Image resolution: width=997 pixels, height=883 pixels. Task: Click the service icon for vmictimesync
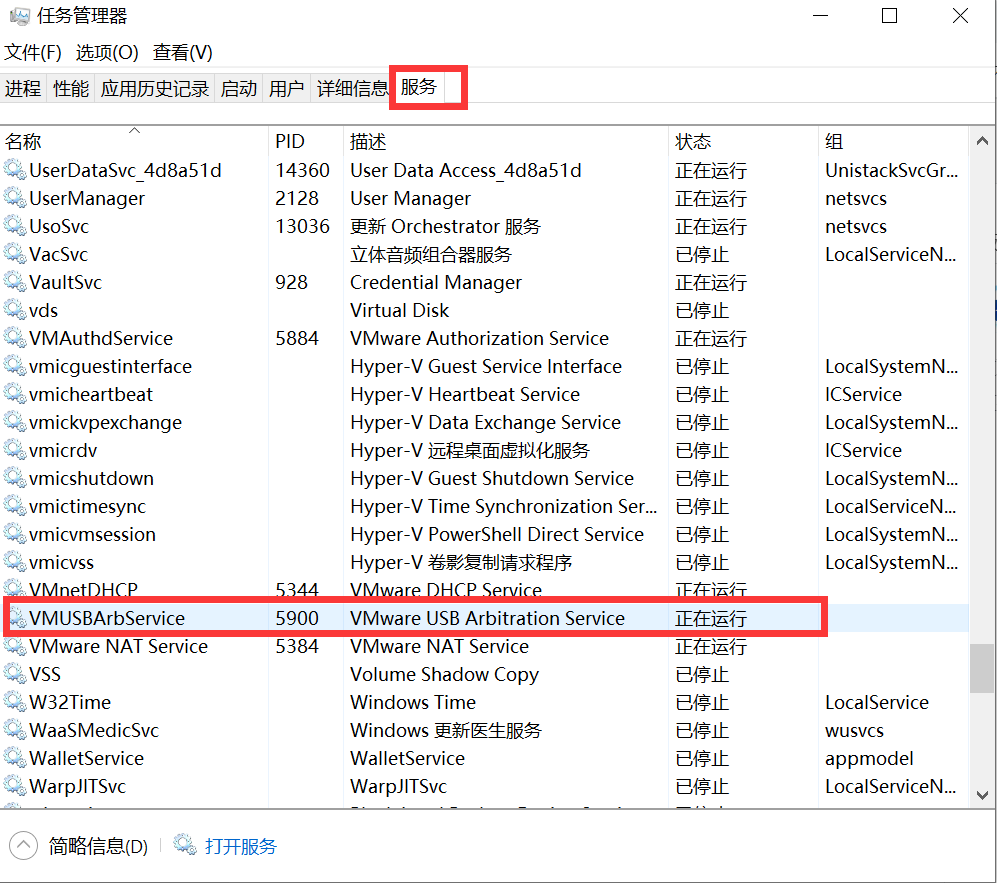tap(15, 505)
